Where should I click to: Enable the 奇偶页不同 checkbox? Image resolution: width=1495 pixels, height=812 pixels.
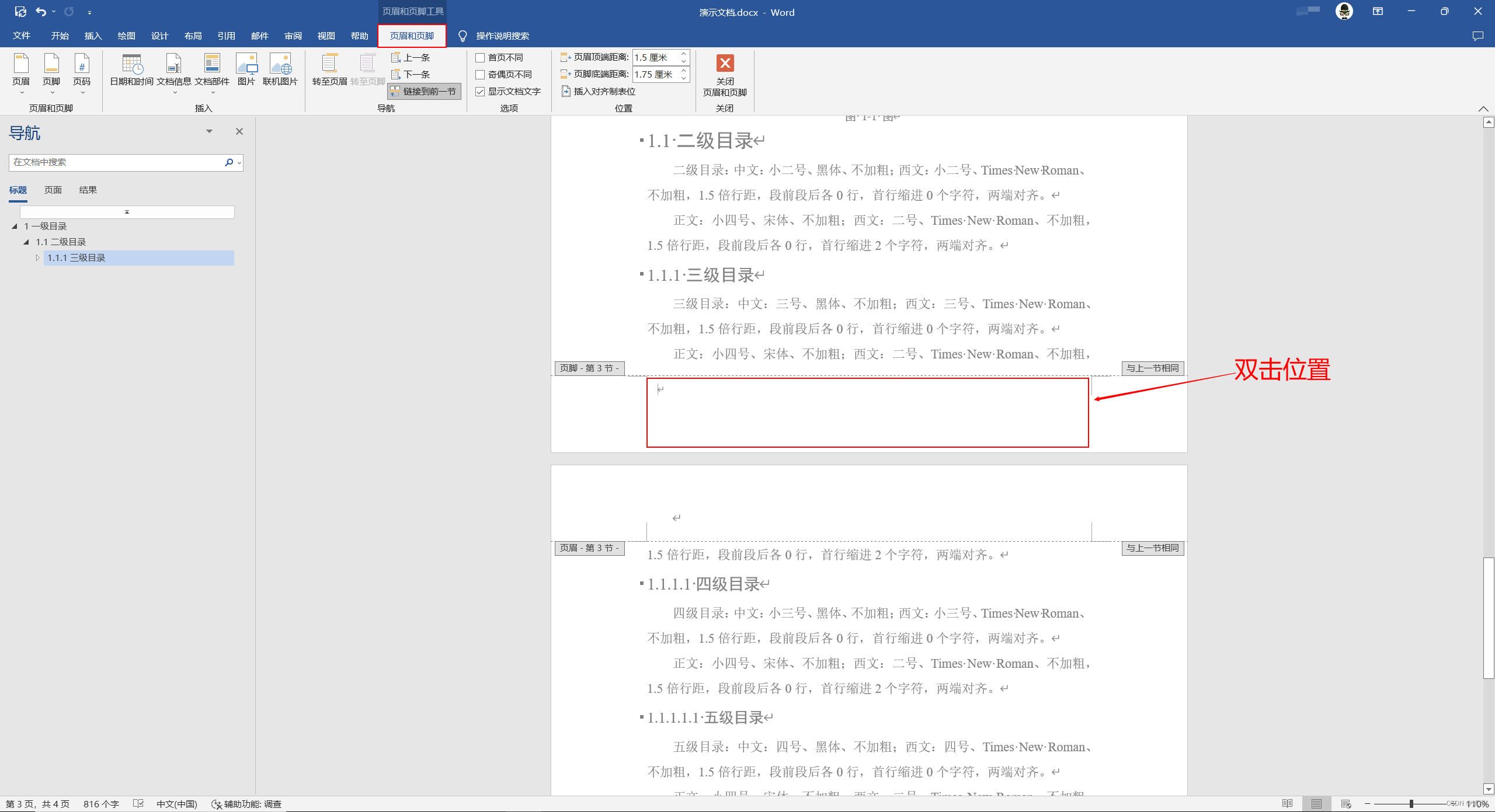[x=480, y=75]
